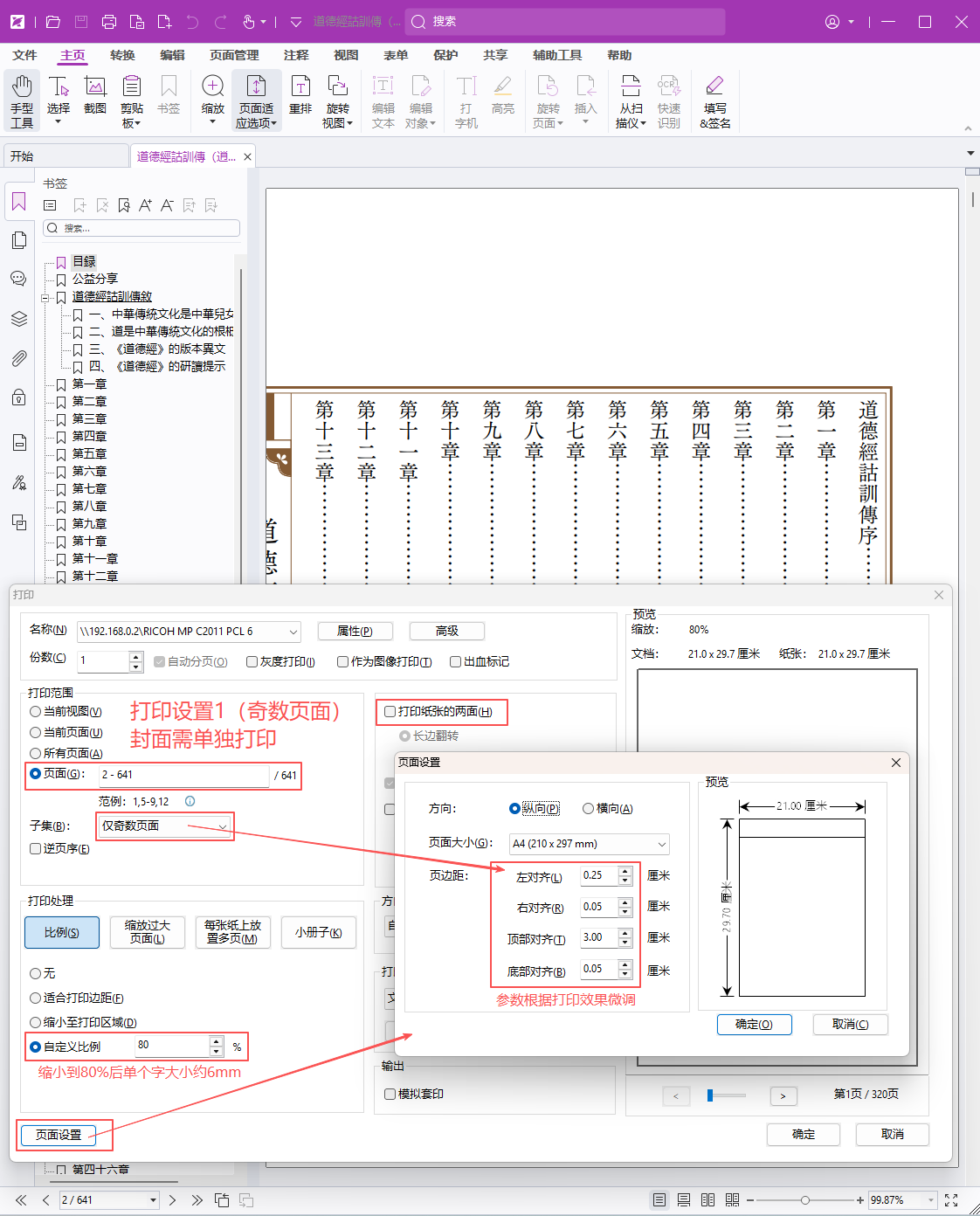Viewport: 980px width, 1216px height.
Task: Open the 页面大小 A4 dropdown
Action: tap(589, 844)
